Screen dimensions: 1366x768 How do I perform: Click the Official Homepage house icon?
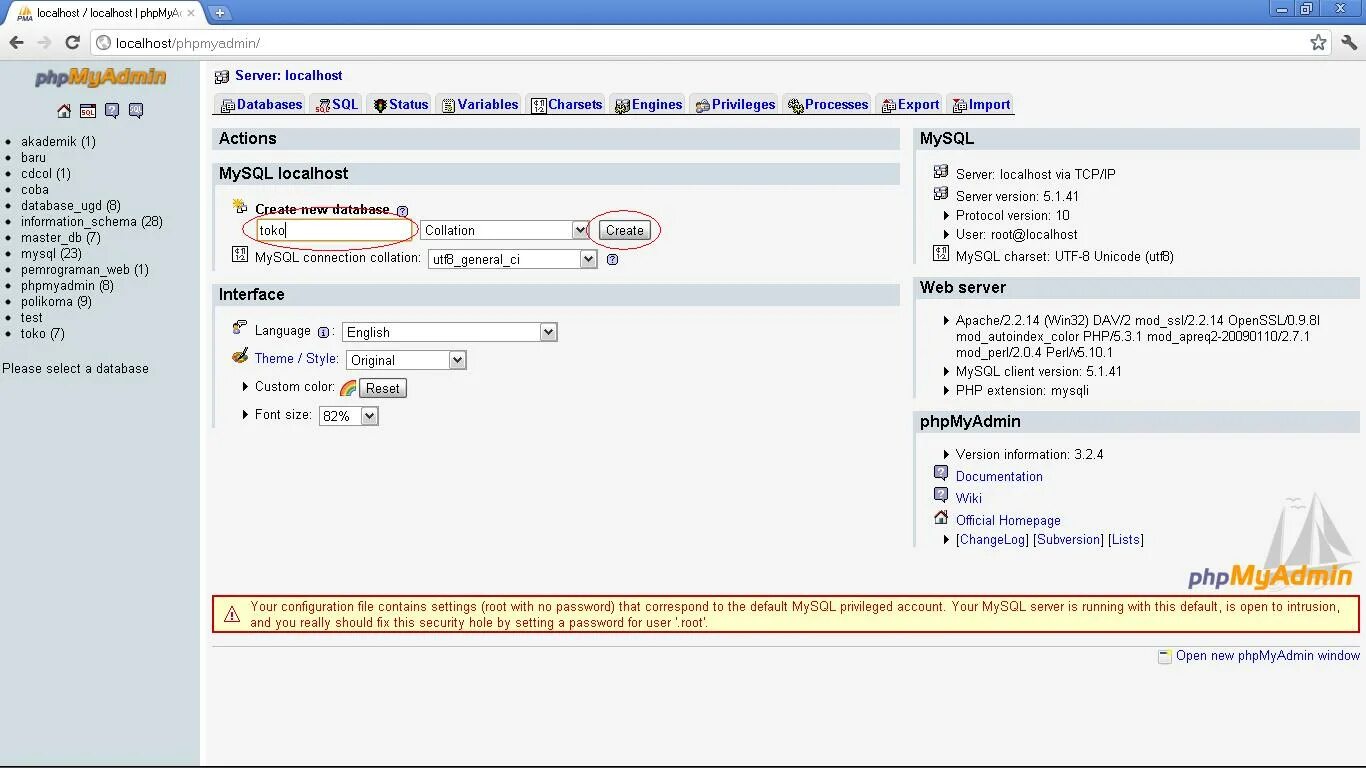(x=941, y=517)
